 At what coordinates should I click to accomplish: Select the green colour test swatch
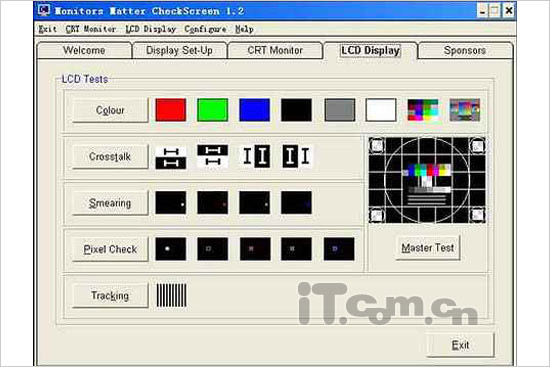(x=213, y=110)
